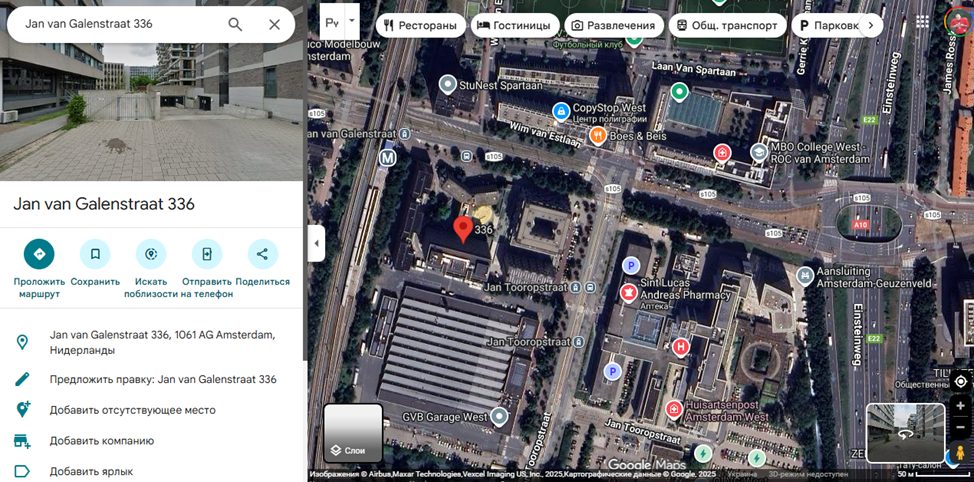
Task: Click Предложить правку for the address
Action: 163,379
